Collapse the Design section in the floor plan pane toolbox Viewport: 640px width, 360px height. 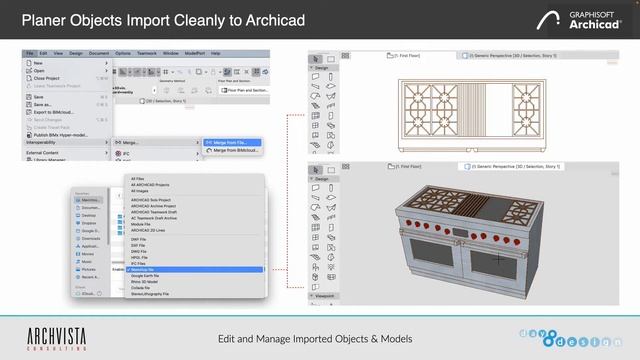point(312,68)
